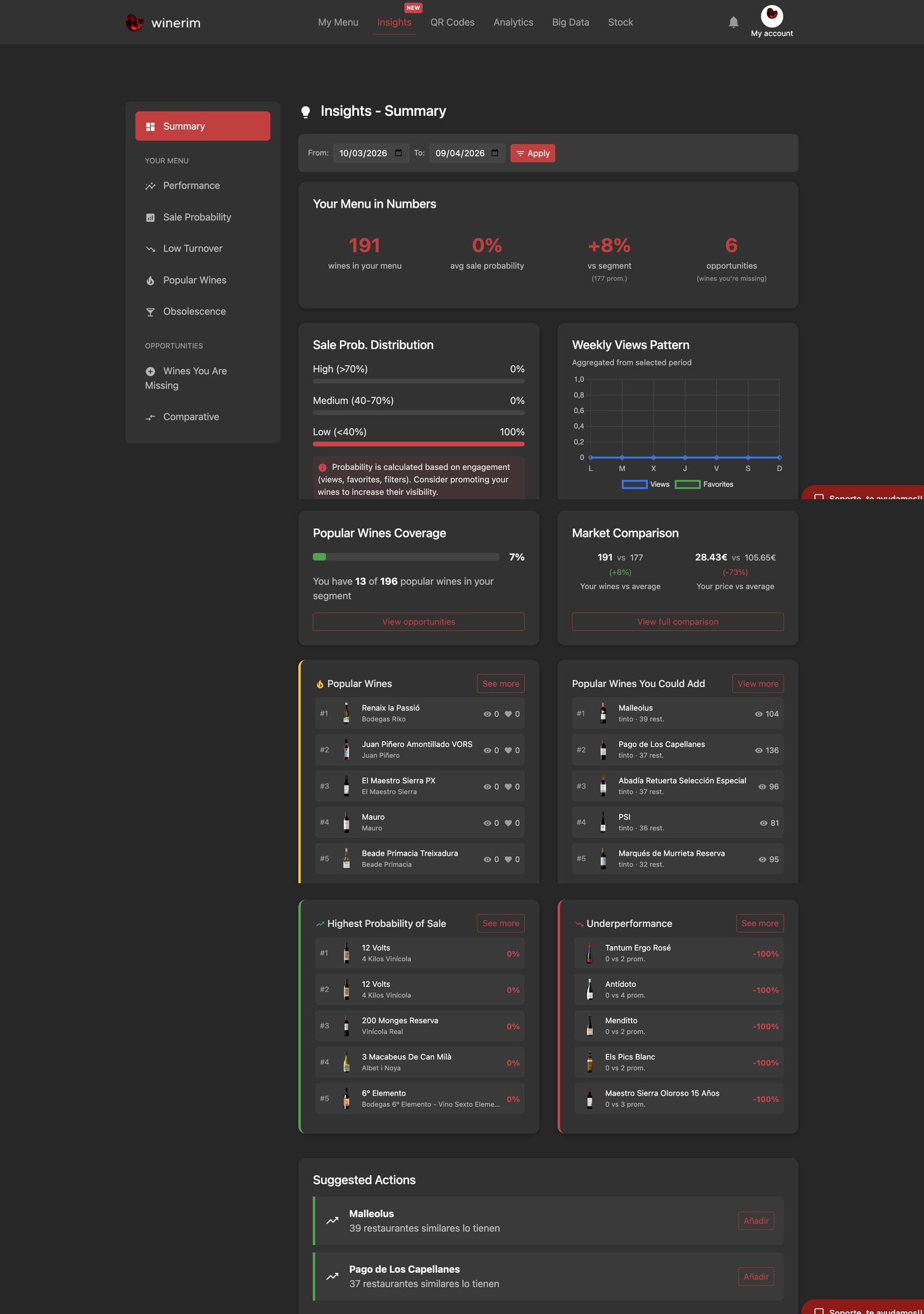Screen dimensions: 924x1314
Task: Open the notifications bell
Action: coord(733,22)
